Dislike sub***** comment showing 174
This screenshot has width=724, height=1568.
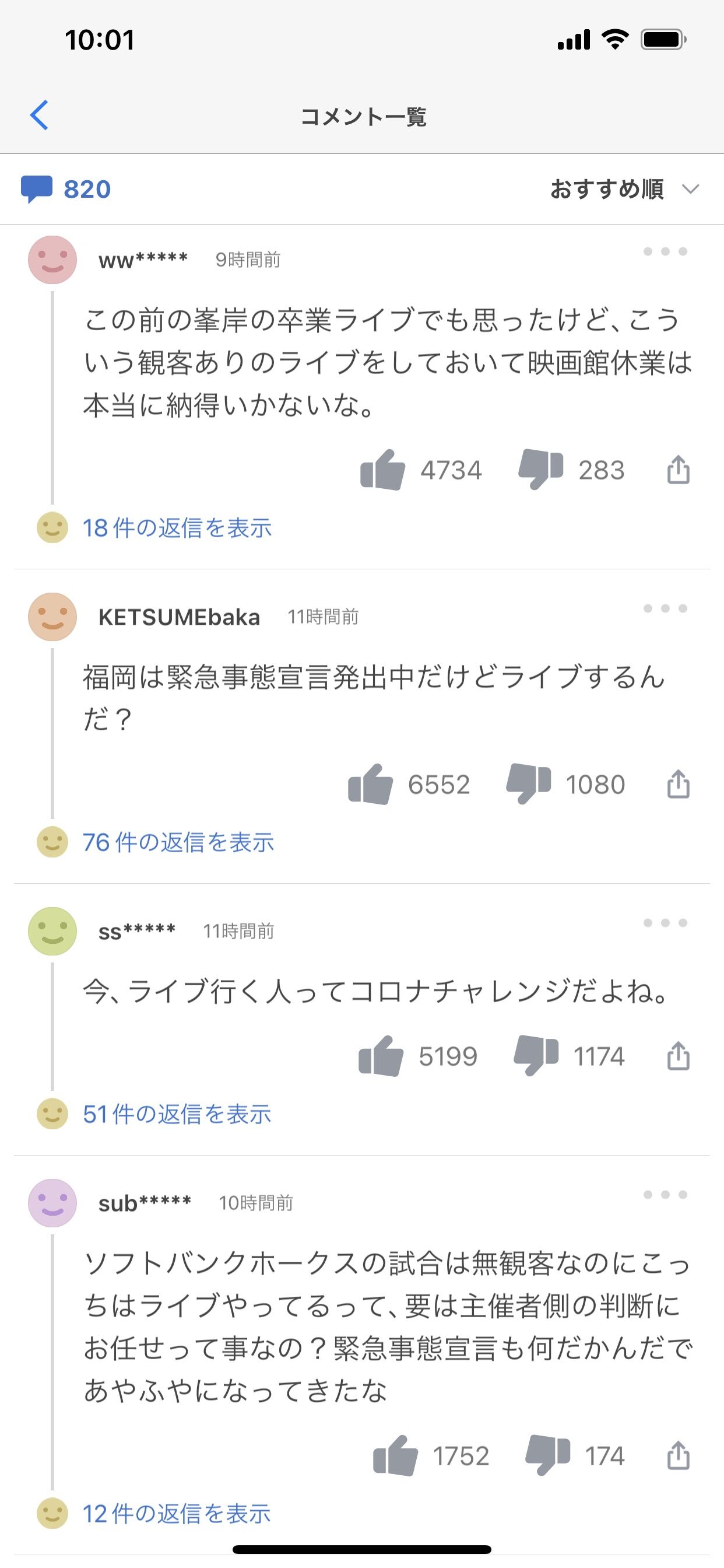coord(547,1455)
